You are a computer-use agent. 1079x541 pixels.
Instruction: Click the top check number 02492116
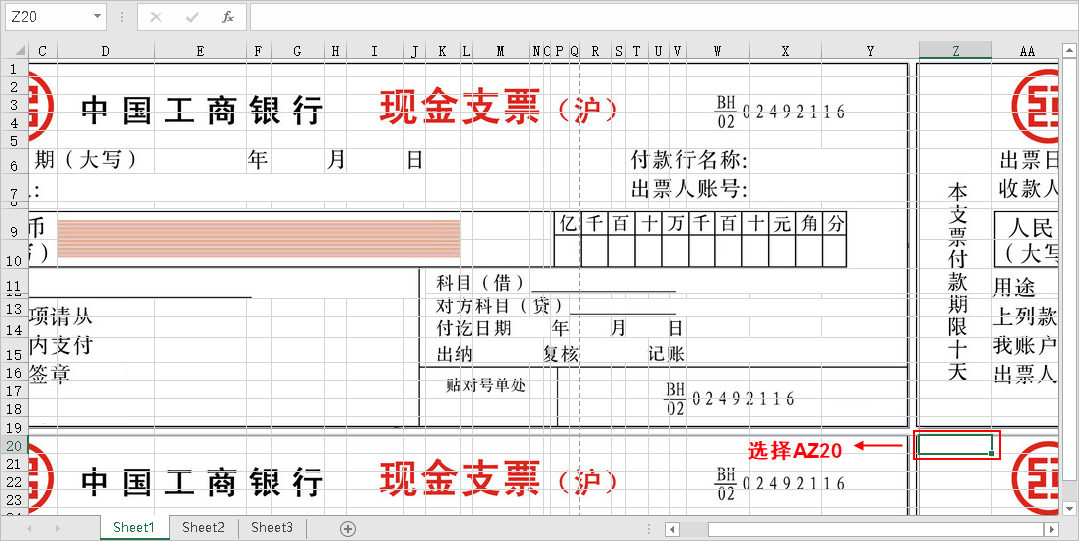coord(793,112)
